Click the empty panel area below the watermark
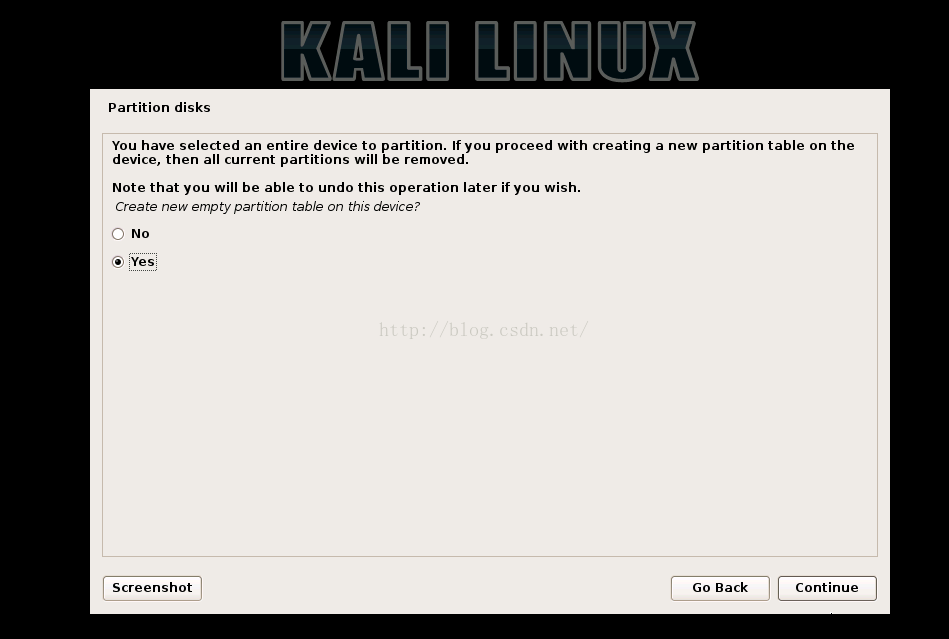This screenshot has height=639, width=949. pyautogui.click(x=490, y=448)
